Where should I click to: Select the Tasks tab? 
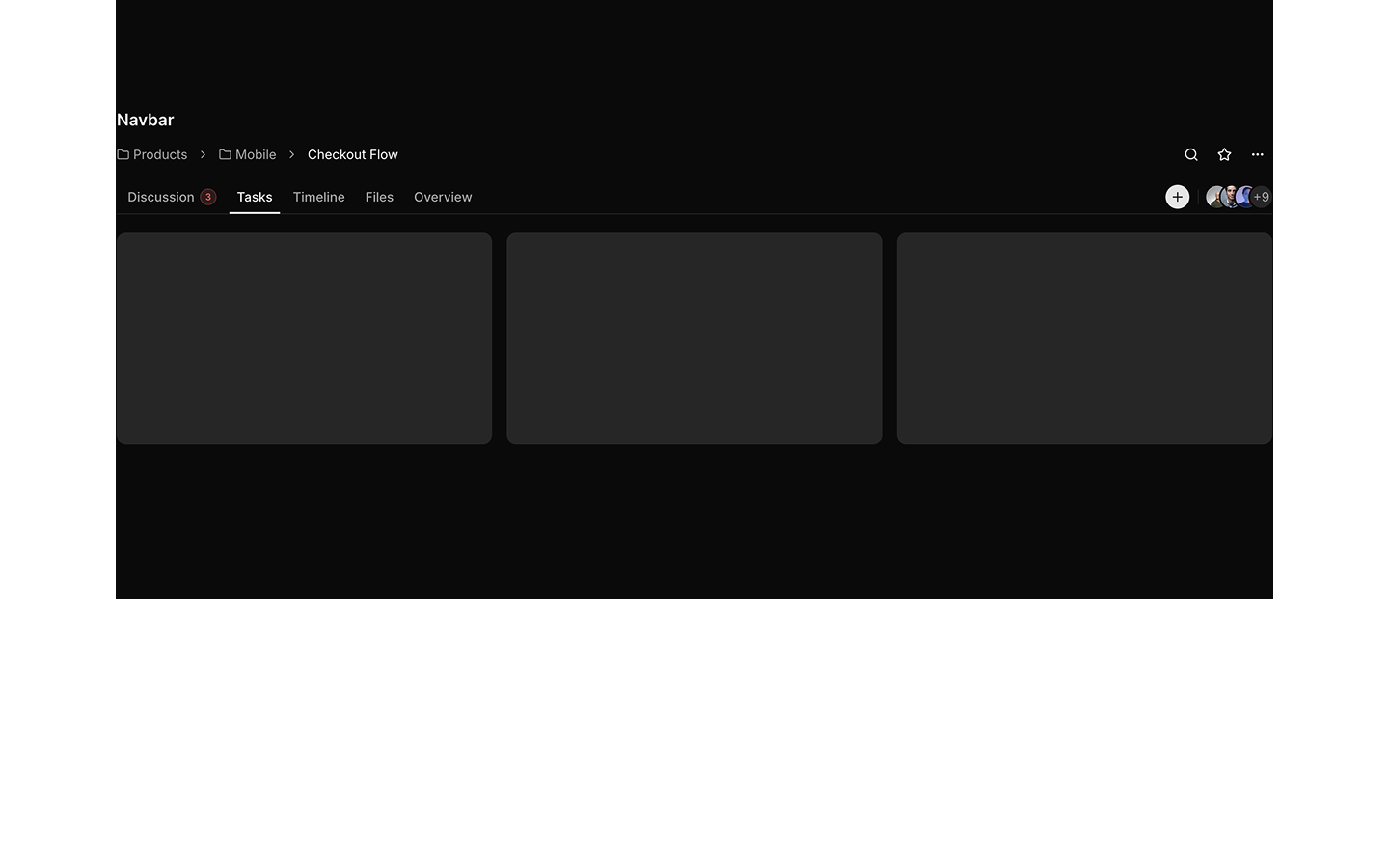255,197
